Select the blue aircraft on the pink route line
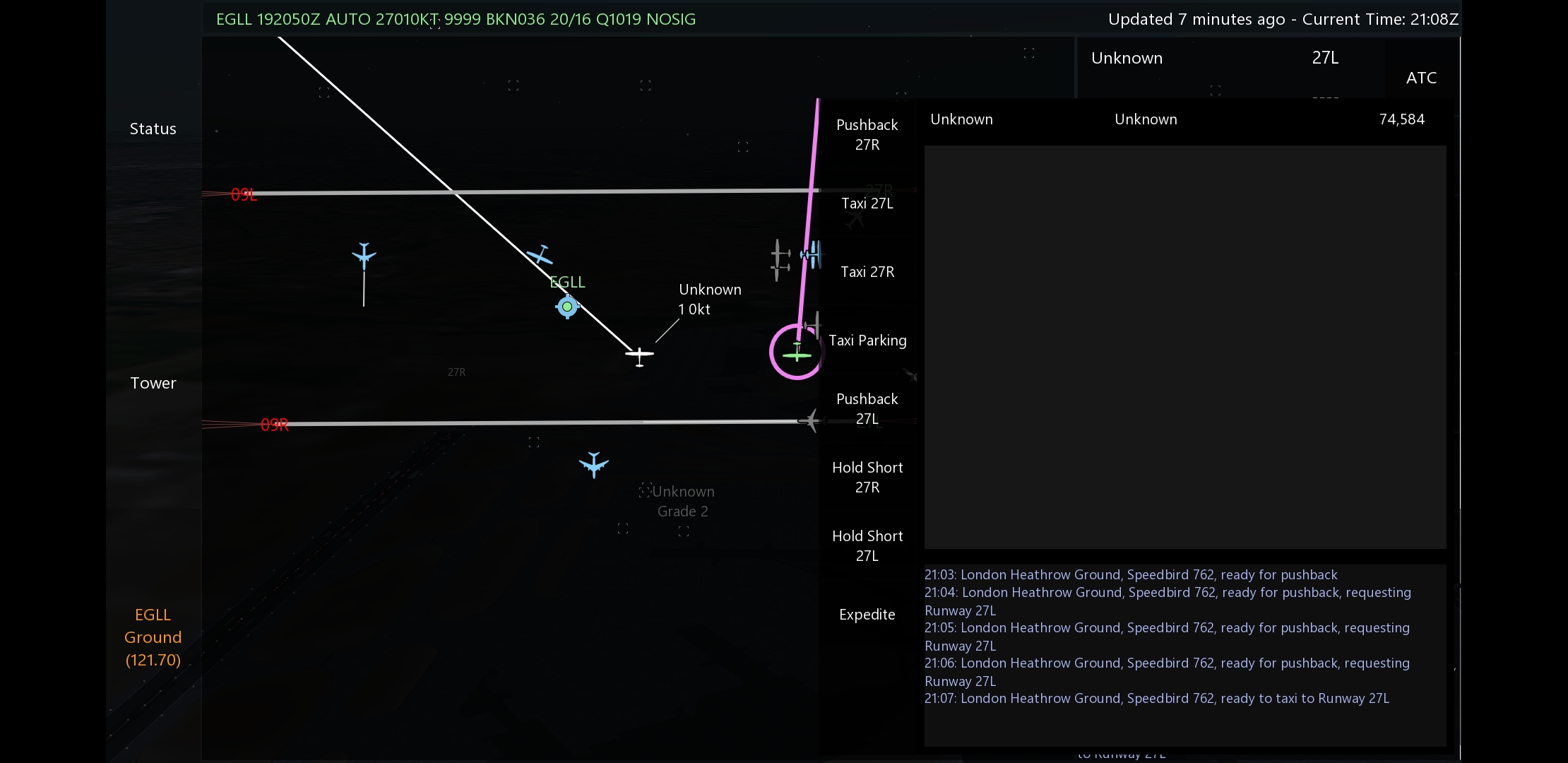 [812, 254]
